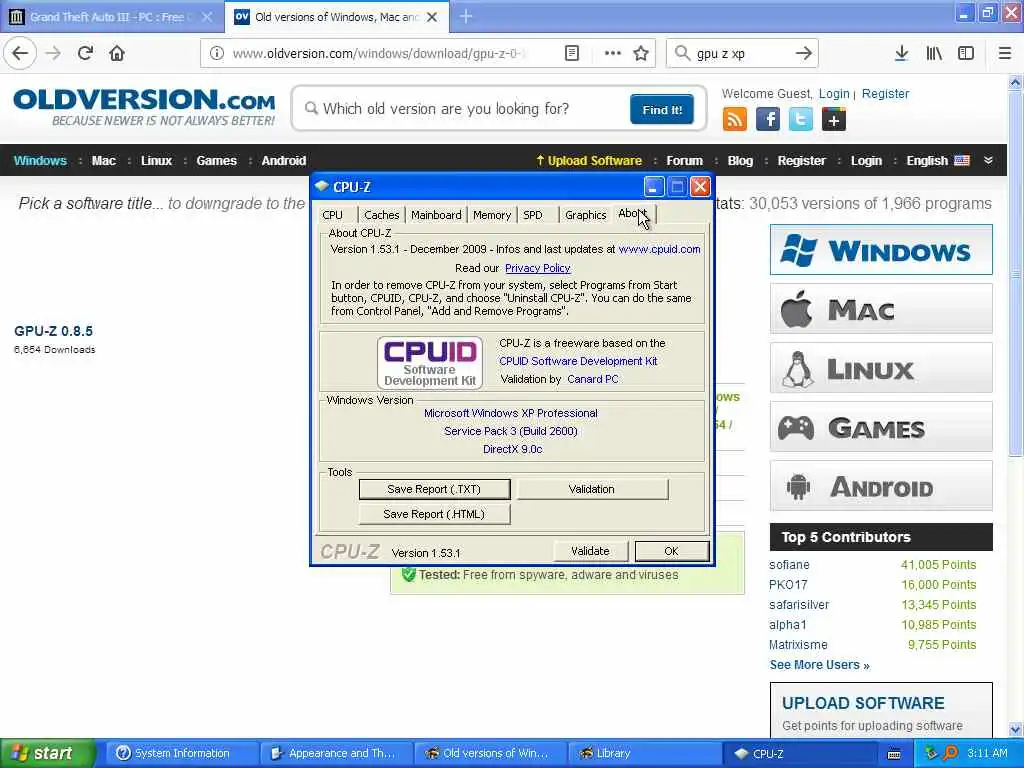Open the Firefox hamburger menu

click(x=1004, y=54)
